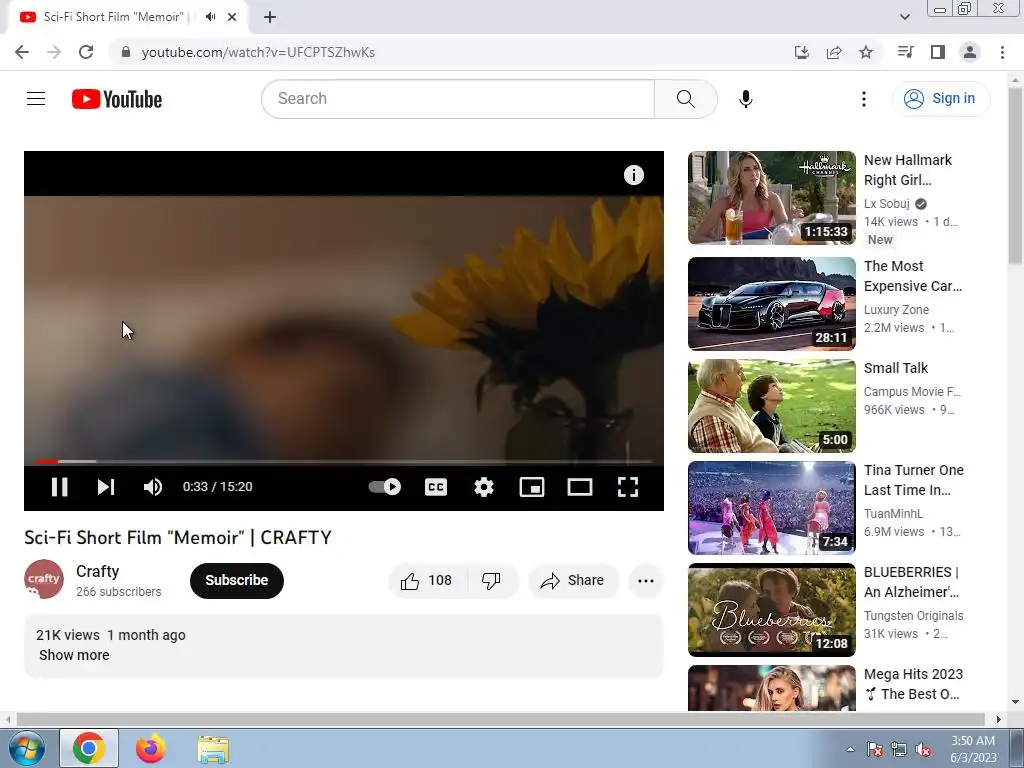Screen dimensions: 1024x768
Task: Open video player settings gear
Action: pyautogui.click(x=484, y=487)
